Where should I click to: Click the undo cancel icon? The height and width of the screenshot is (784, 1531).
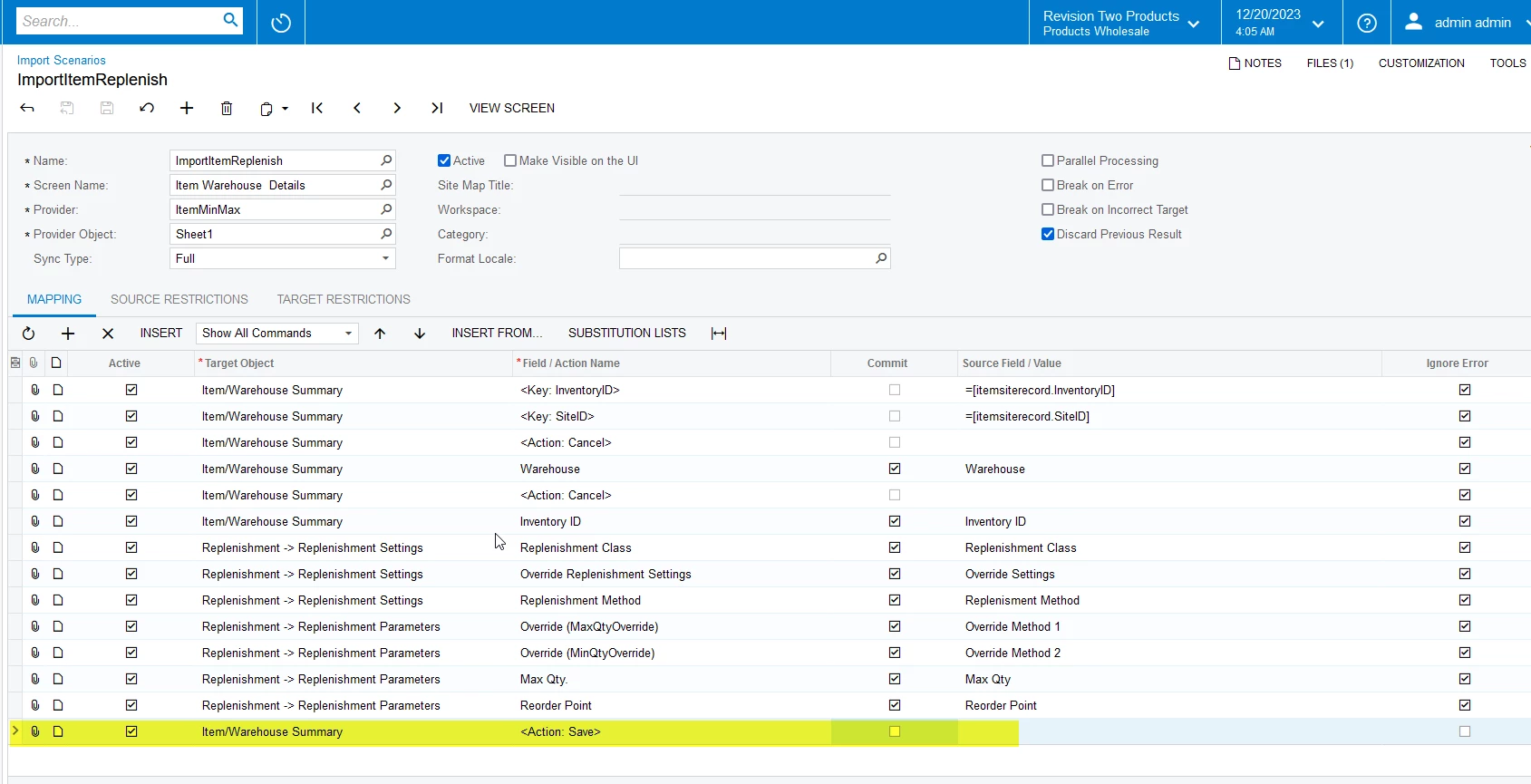point(147,108)
